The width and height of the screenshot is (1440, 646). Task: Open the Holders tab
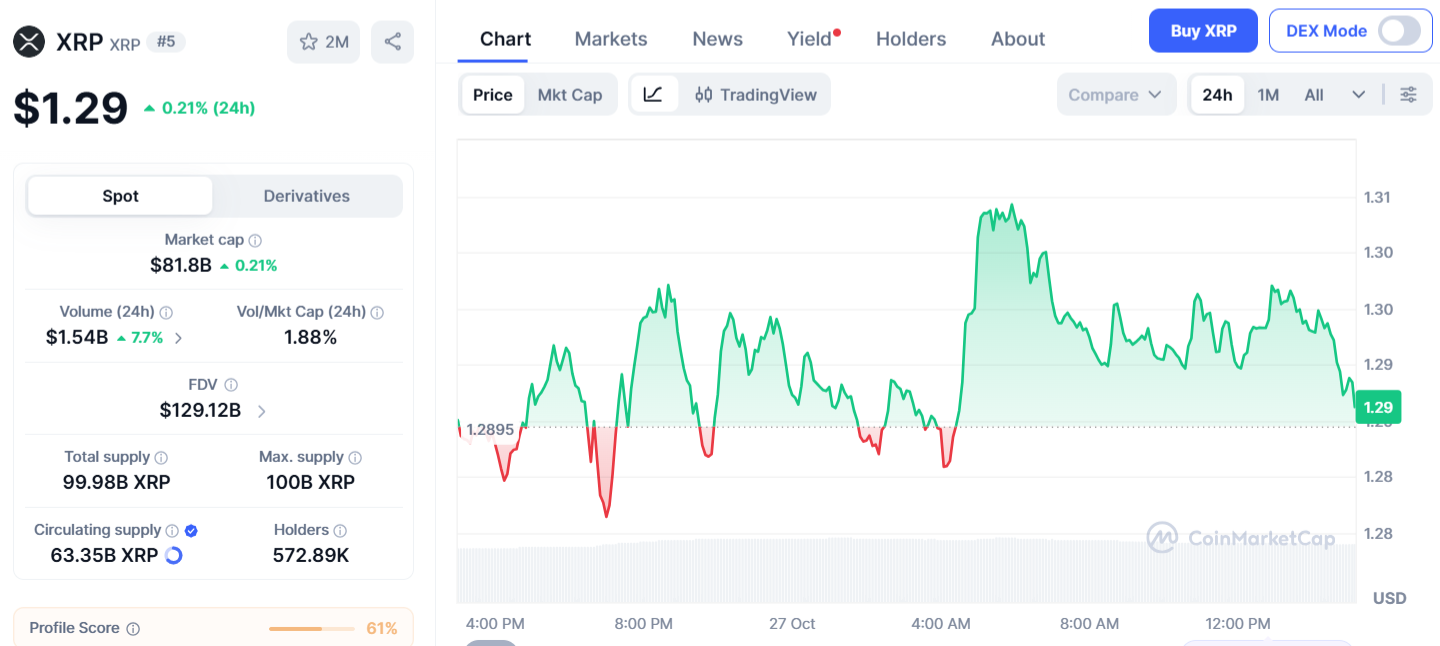[911, 39]
